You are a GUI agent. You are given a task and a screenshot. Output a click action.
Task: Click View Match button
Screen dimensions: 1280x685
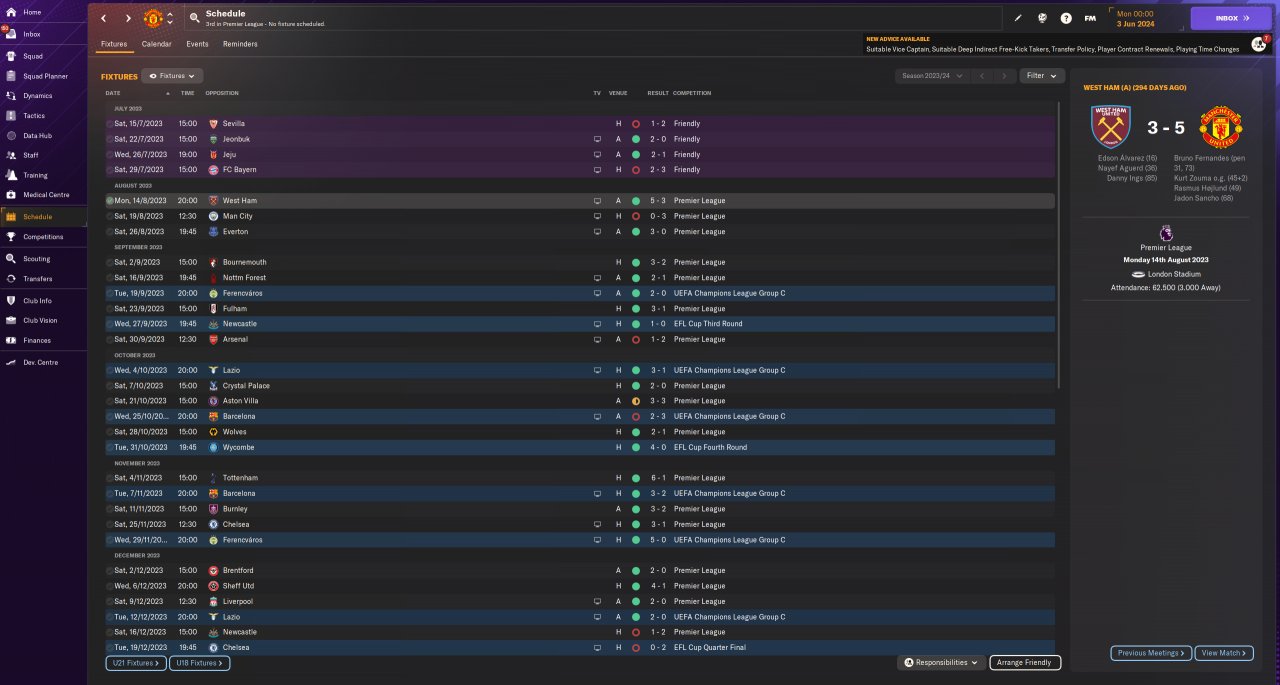tap(1223, 653)
